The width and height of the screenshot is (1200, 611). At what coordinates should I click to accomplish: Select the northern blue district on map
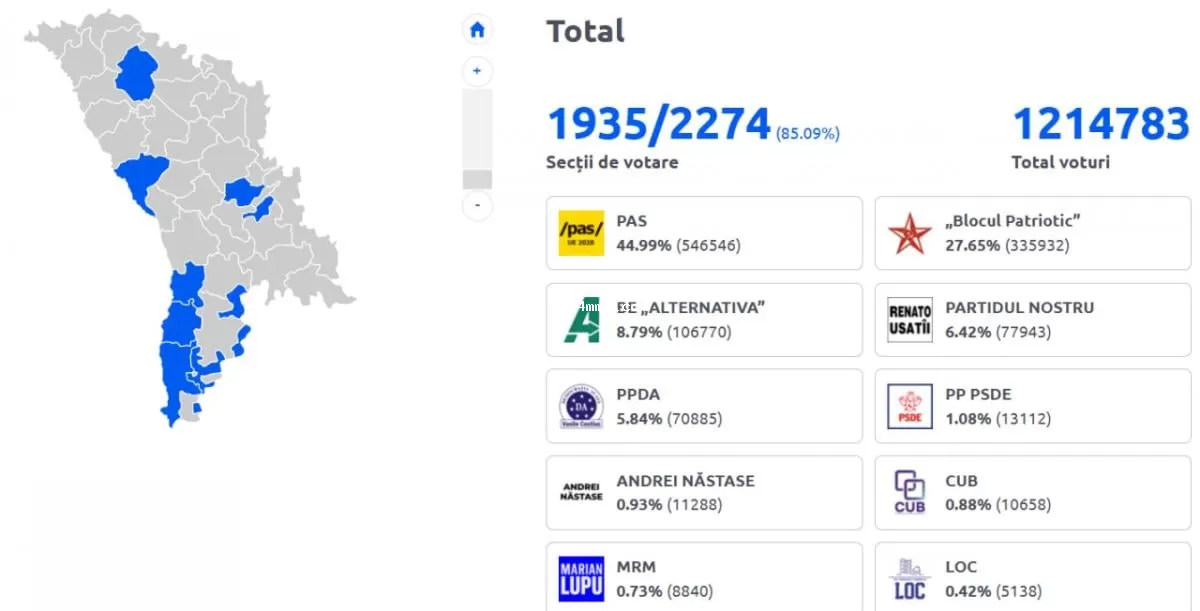[x=135, y=75]
